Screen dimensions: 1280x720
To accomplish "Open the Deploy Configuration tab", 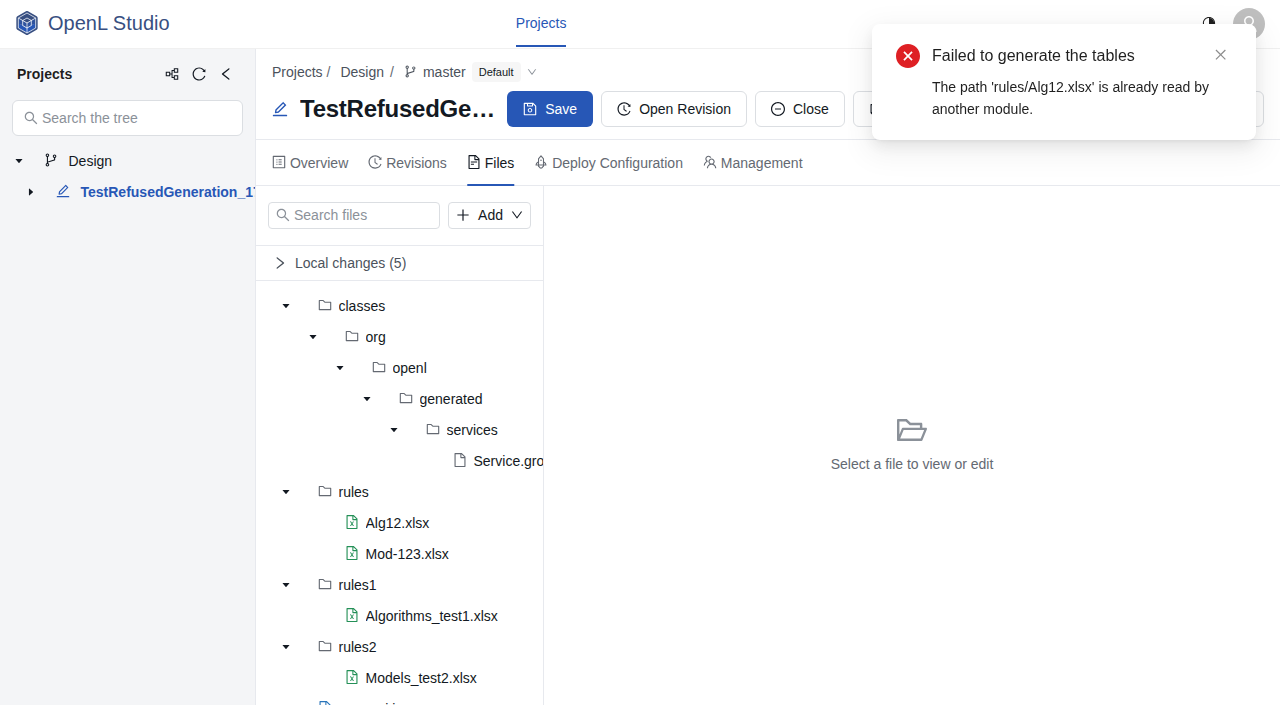I will [x=609, y=163].
